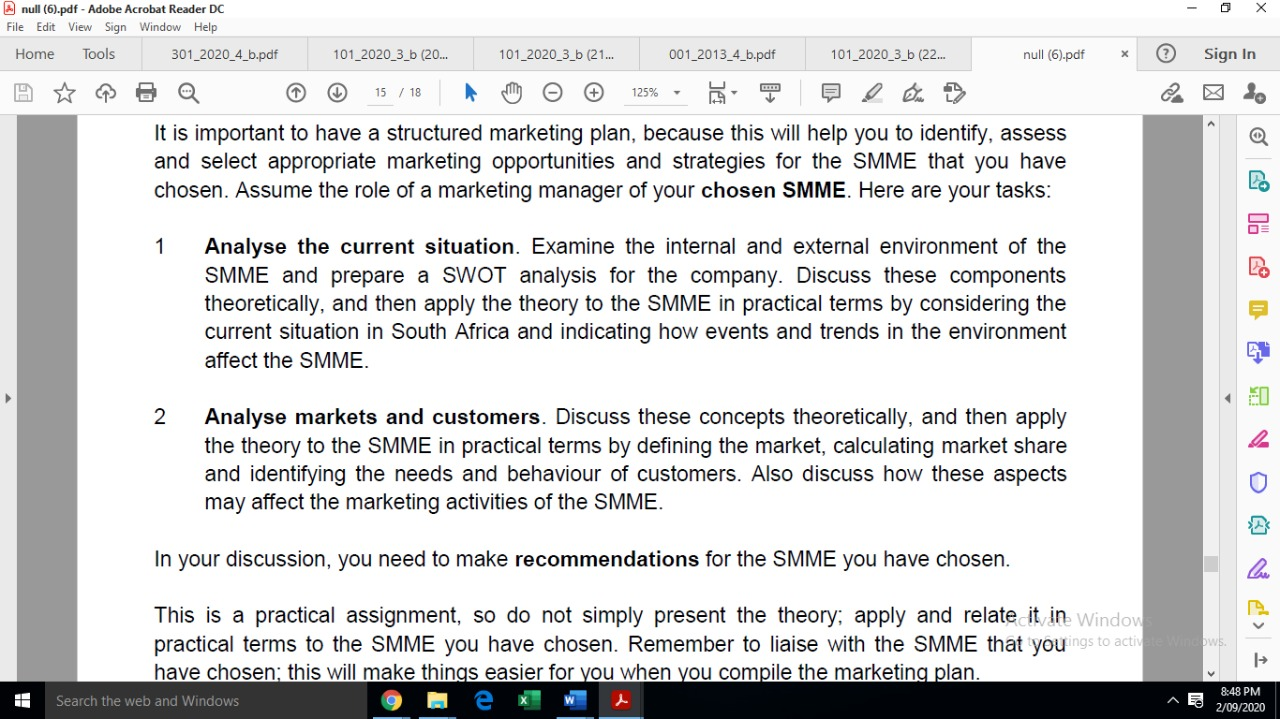Open the View menu

point(79,27)
